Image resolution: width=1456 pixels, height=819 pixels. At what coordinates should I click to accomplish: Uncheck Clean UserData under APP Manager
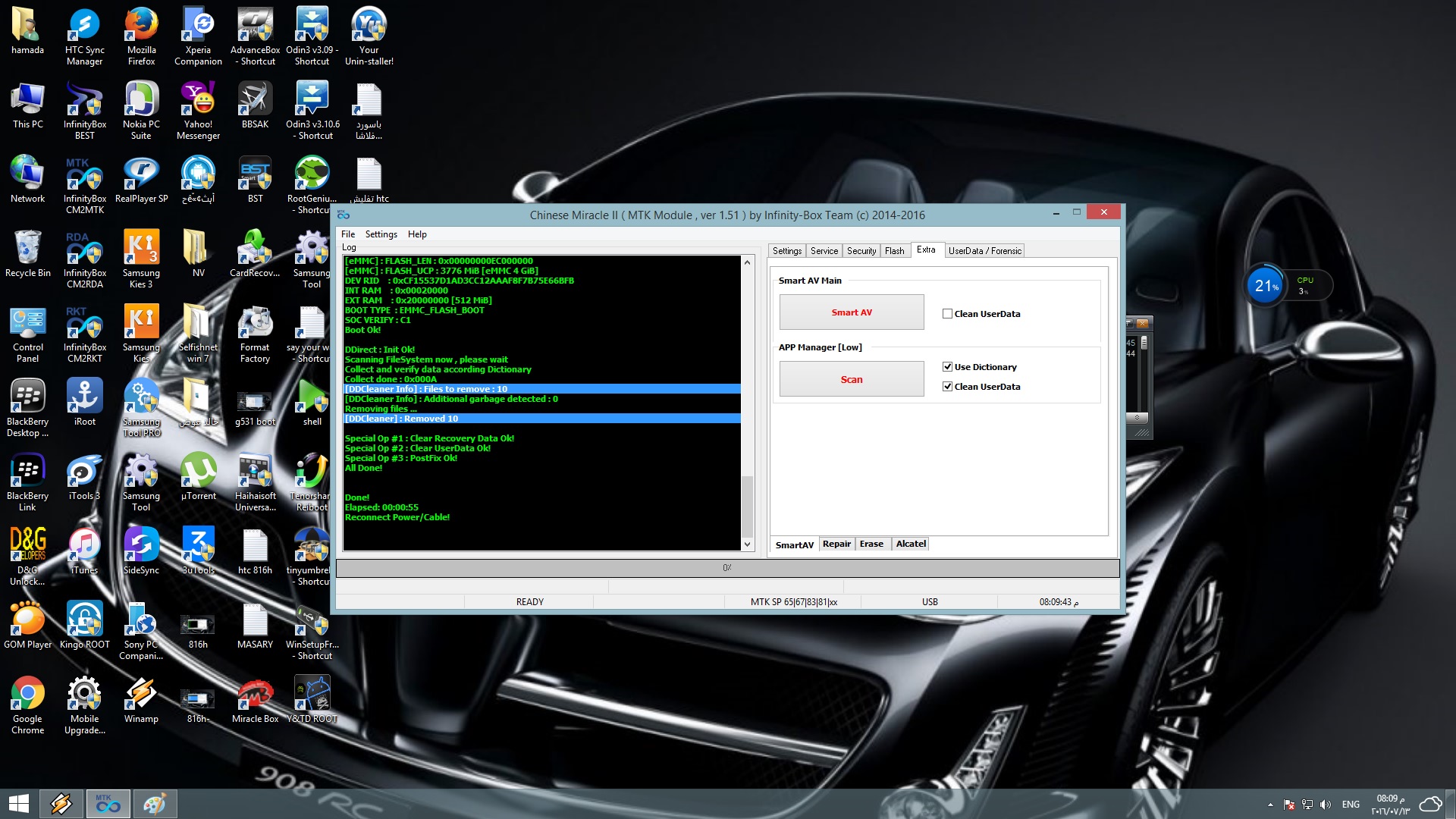[x=947, y=387]
